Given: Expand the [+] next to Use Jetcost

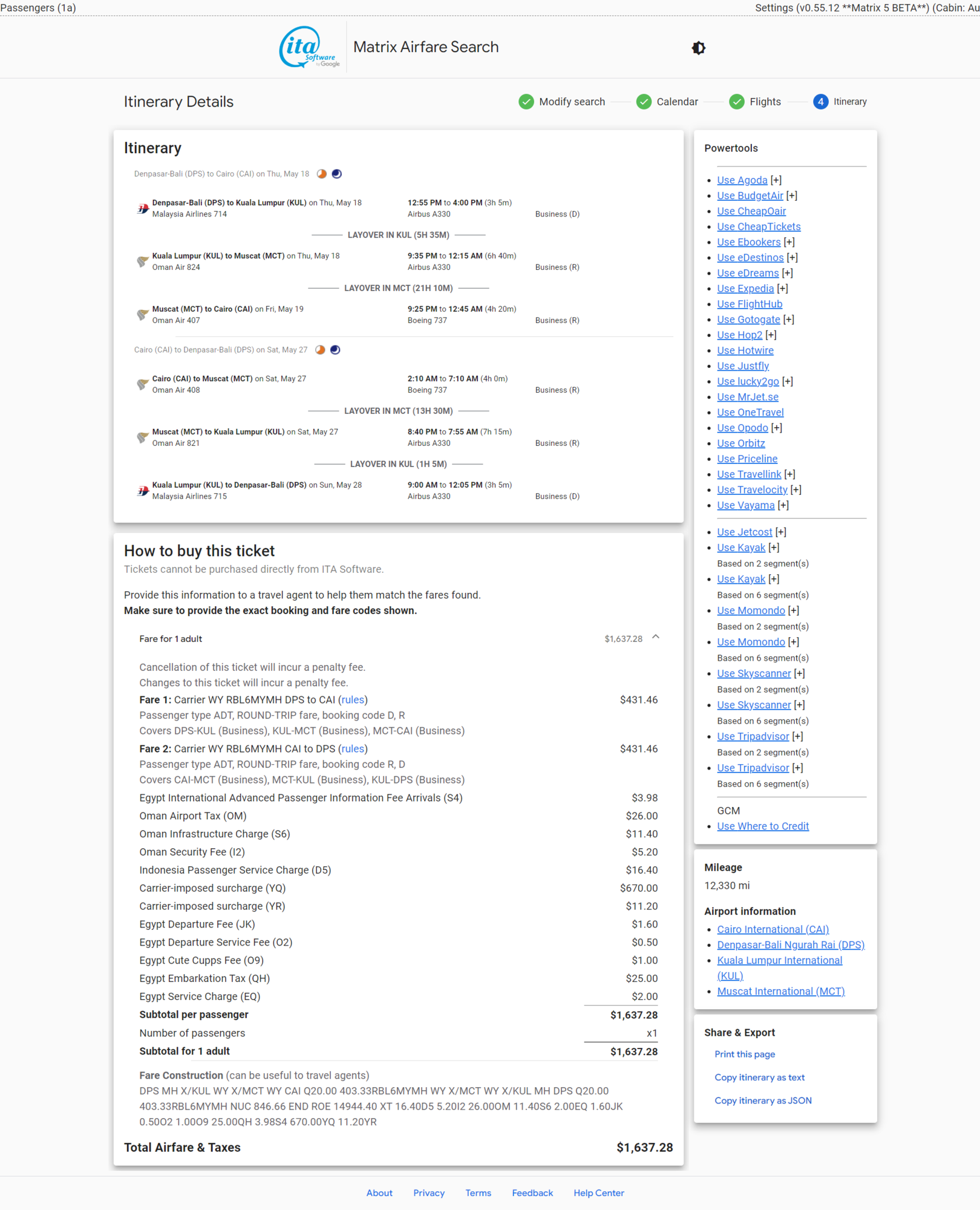Looking at the screenshot, I should click(781, 532).
